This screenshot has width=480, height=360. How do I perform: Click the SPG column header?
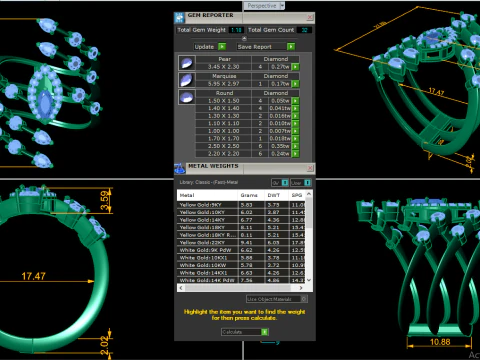pyautogui.click(x=297, y=195)
